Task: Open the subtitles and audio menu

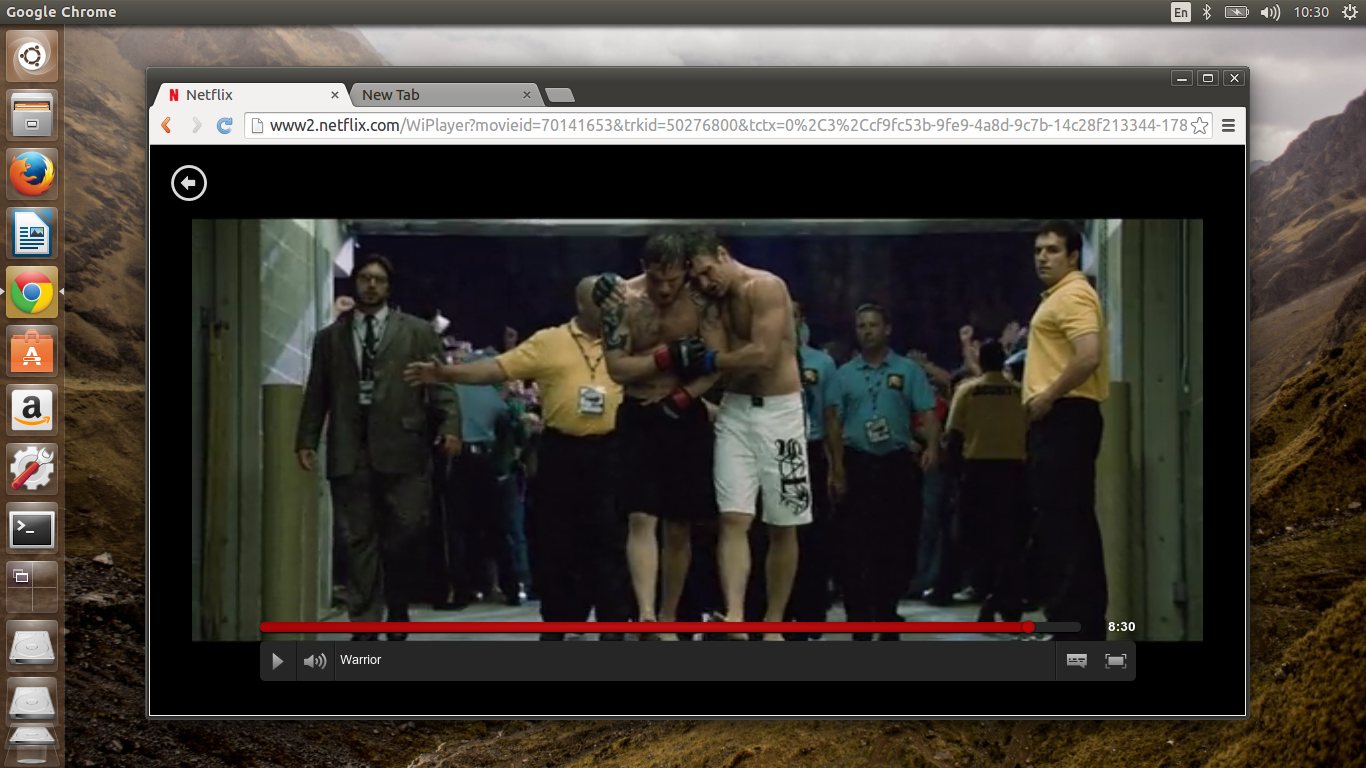Action: click(x=1076, y=661)
